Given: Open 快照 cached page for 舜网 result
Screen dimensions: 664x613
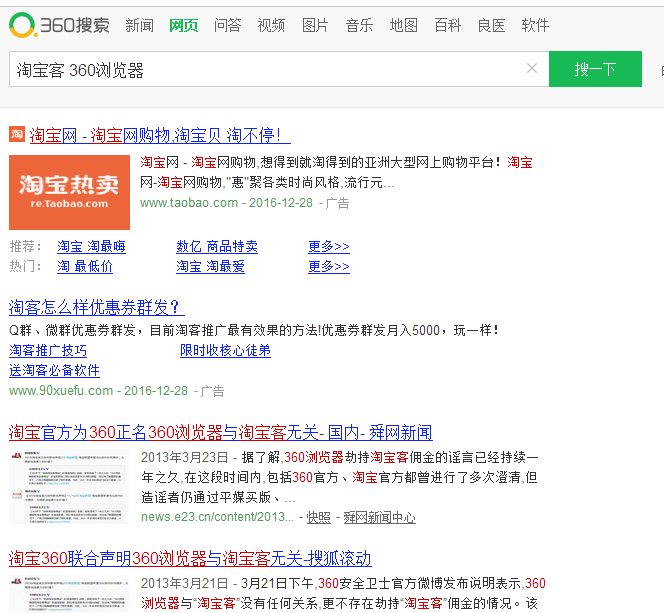Looking at the screenshot, I should [x=318, y=517].
